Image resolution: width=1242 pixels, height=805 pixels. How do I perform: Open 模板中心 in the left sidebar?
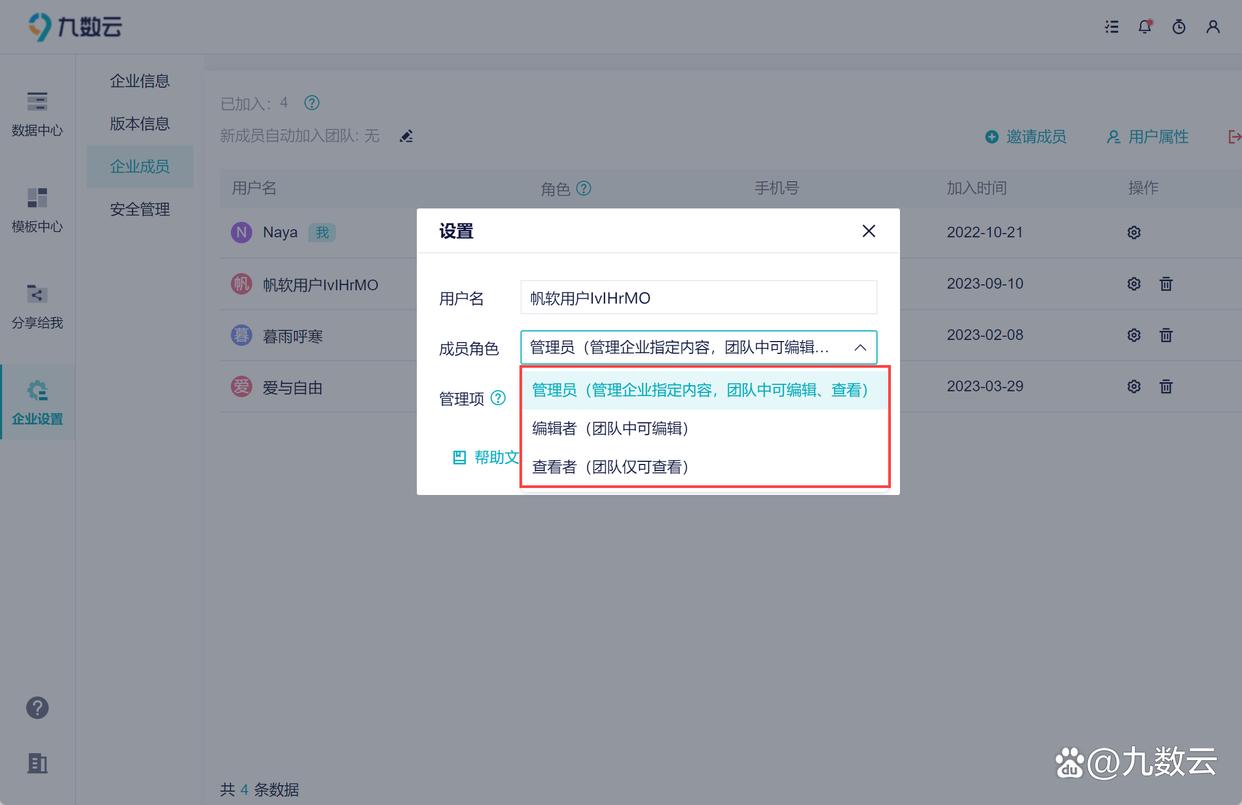point(37,209)
